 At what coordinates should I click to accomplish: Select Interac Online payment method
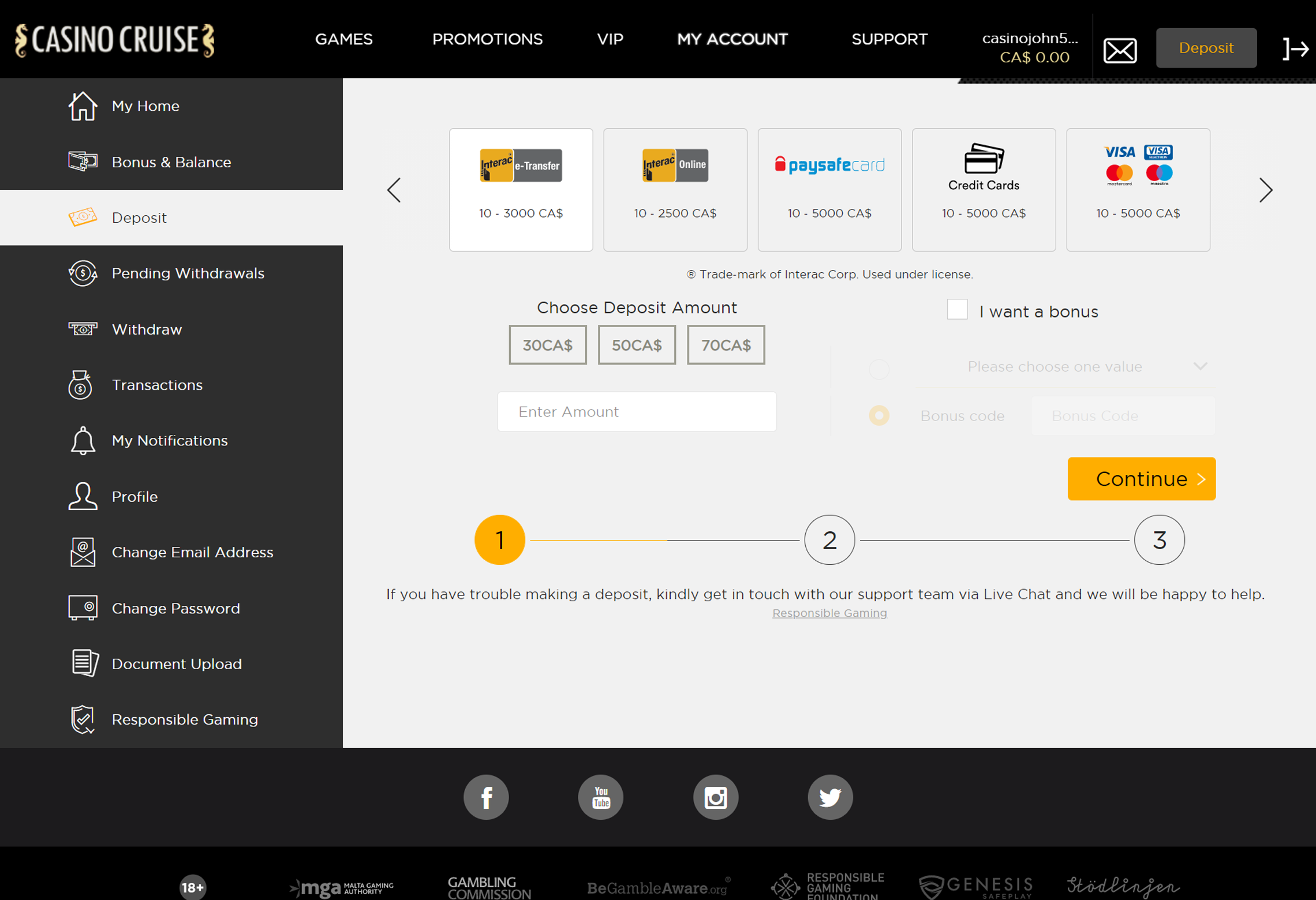pyautogui.click(x=675, y=190)
